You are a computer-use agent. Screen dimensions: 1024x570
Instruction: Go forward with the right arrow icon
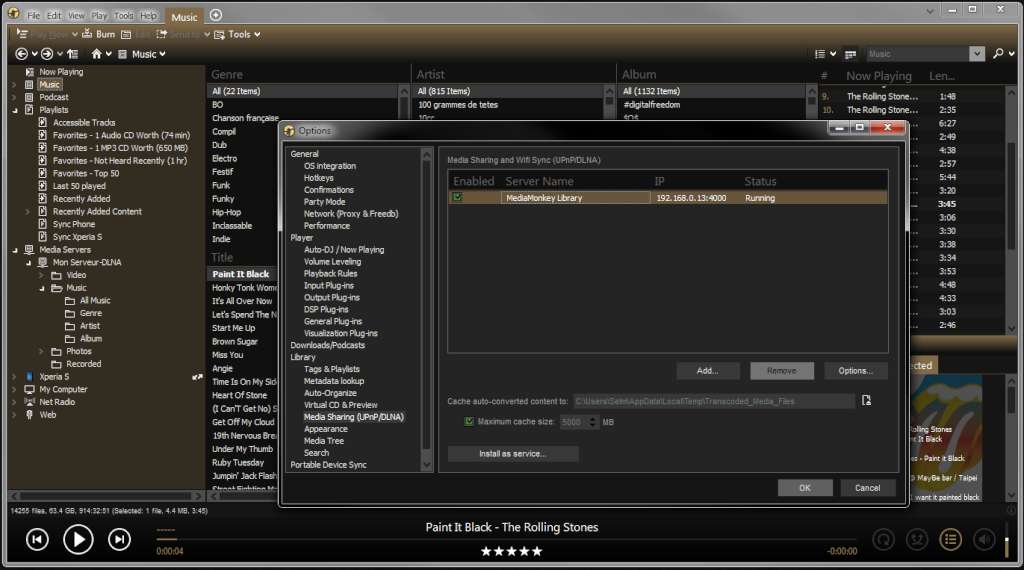pos(47,54)
